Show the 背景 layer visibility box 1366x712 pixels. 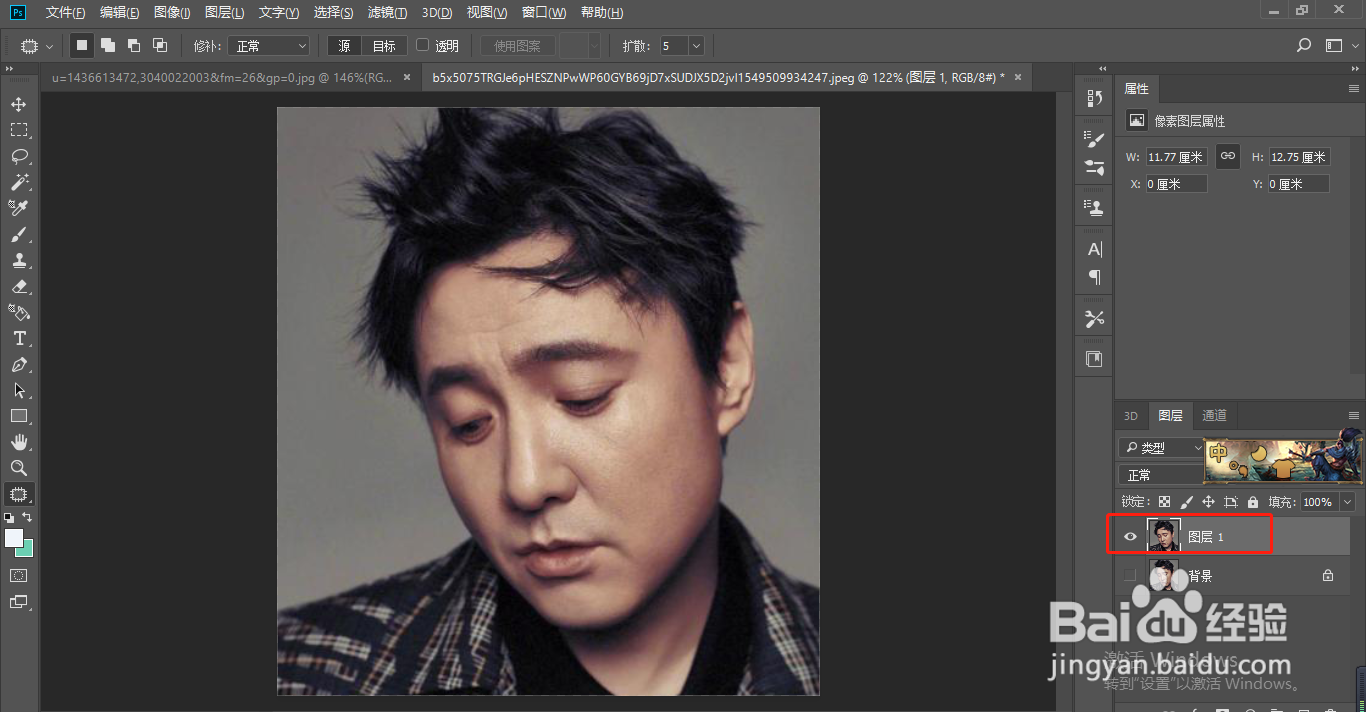(1130, 575)
